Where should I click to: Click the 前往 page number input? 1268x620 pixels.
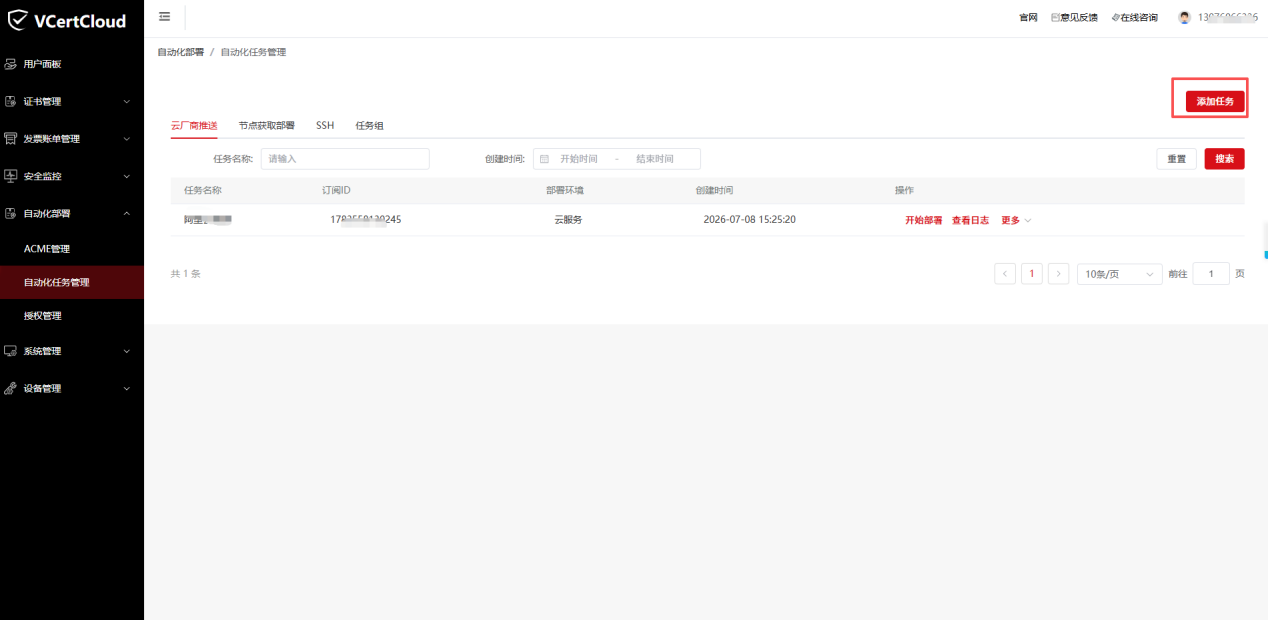click(1211, 274)
